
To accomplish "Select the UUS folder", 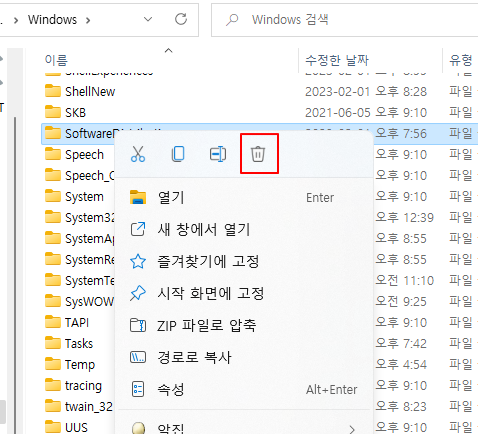I will [76, 428].
